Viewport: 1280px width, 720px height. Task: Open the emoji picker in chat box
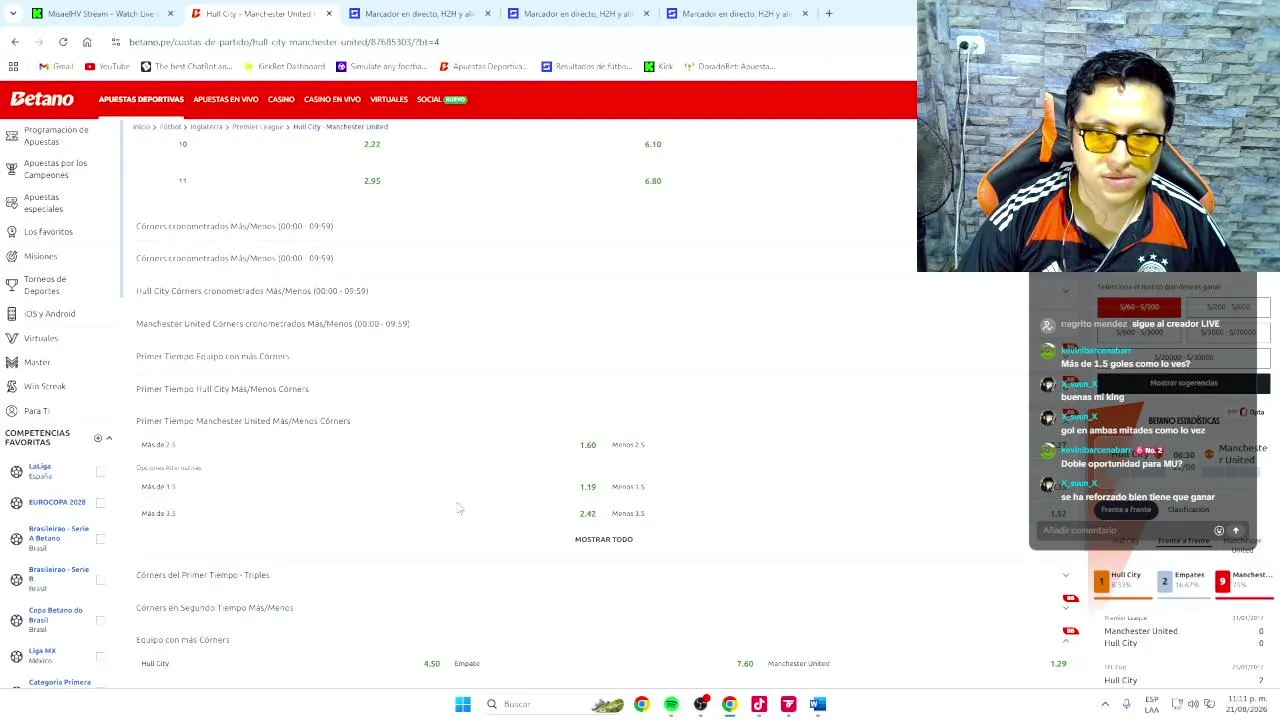(x=1219, y=531)
